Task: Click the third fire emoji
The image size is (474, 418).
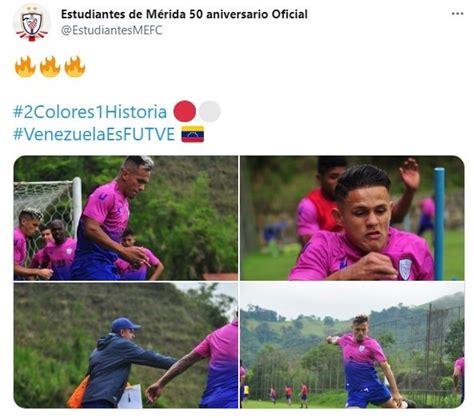Action: (x=75, y=67)
